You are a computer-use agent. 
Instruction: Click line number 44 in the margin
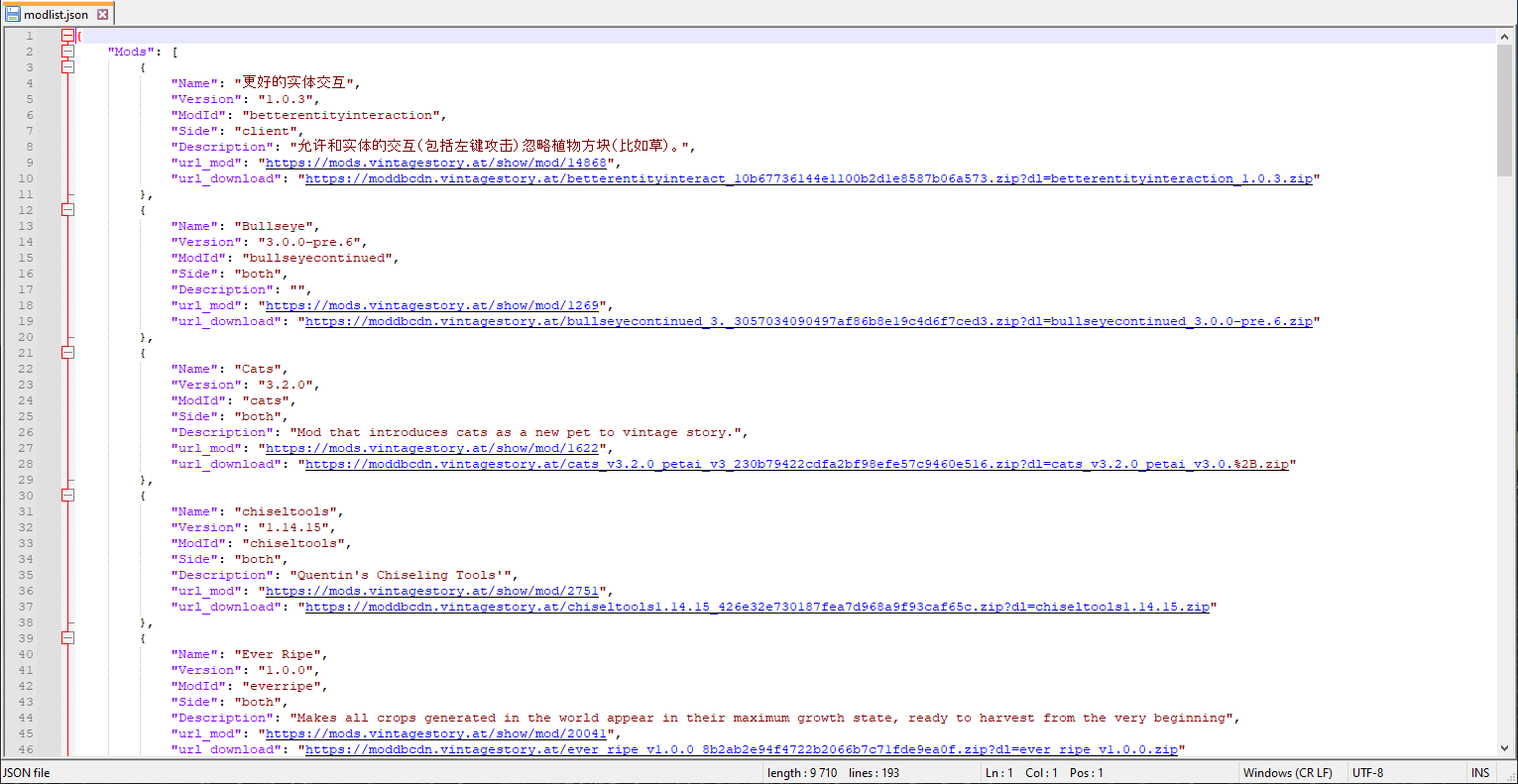click(26, 718)
